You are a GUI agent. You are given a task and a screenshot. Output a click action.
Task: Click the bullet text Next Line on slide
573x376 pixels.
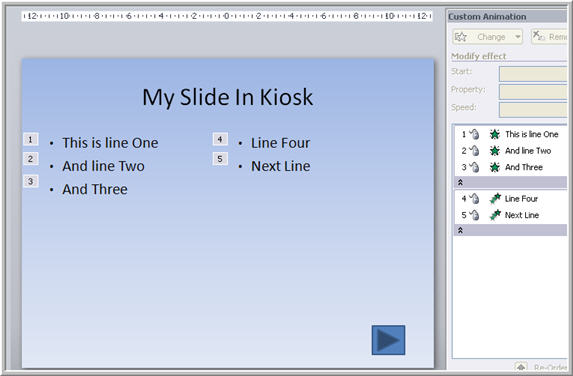[x=281, y=166]
